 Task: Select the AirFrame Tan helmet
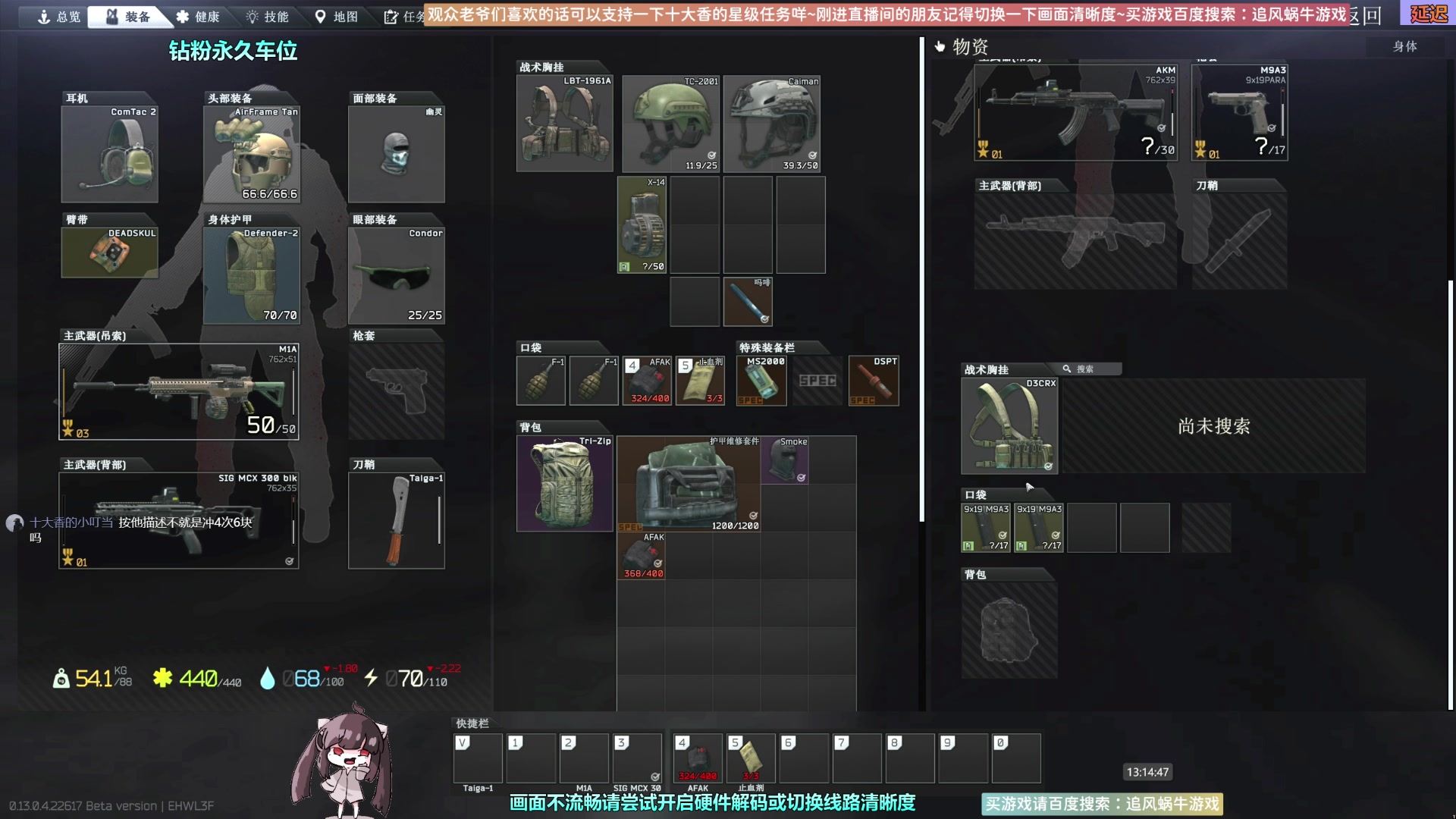coord(252,154)
